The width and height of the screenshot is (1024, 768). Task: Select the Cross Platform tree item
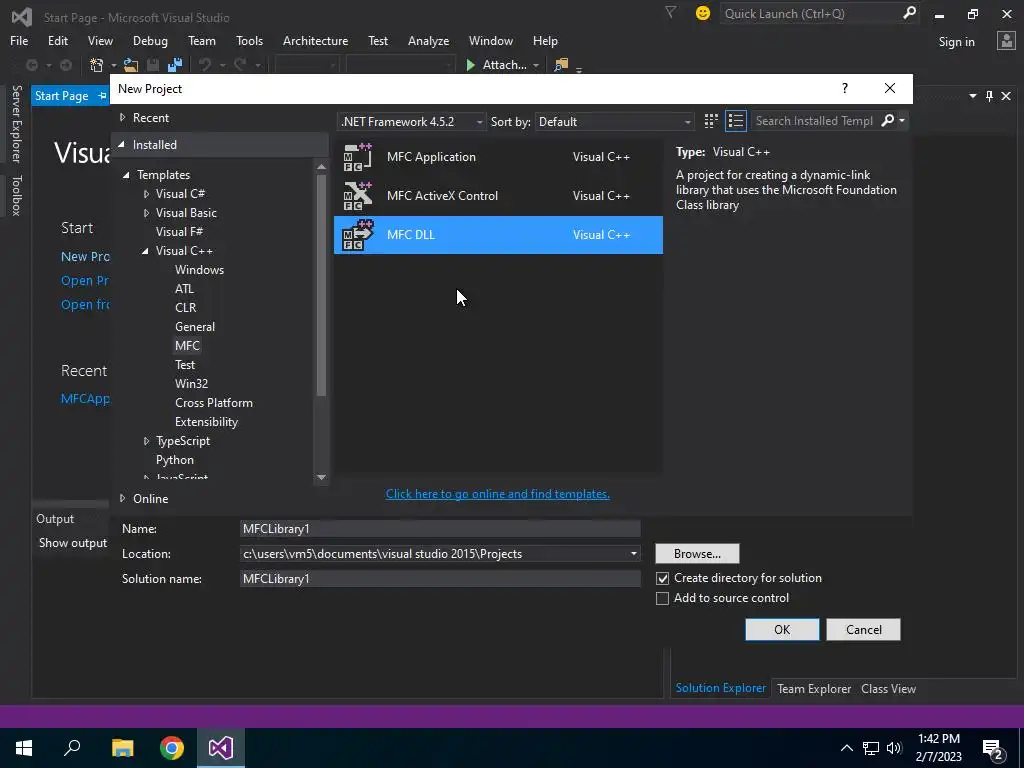pos(214,403)
